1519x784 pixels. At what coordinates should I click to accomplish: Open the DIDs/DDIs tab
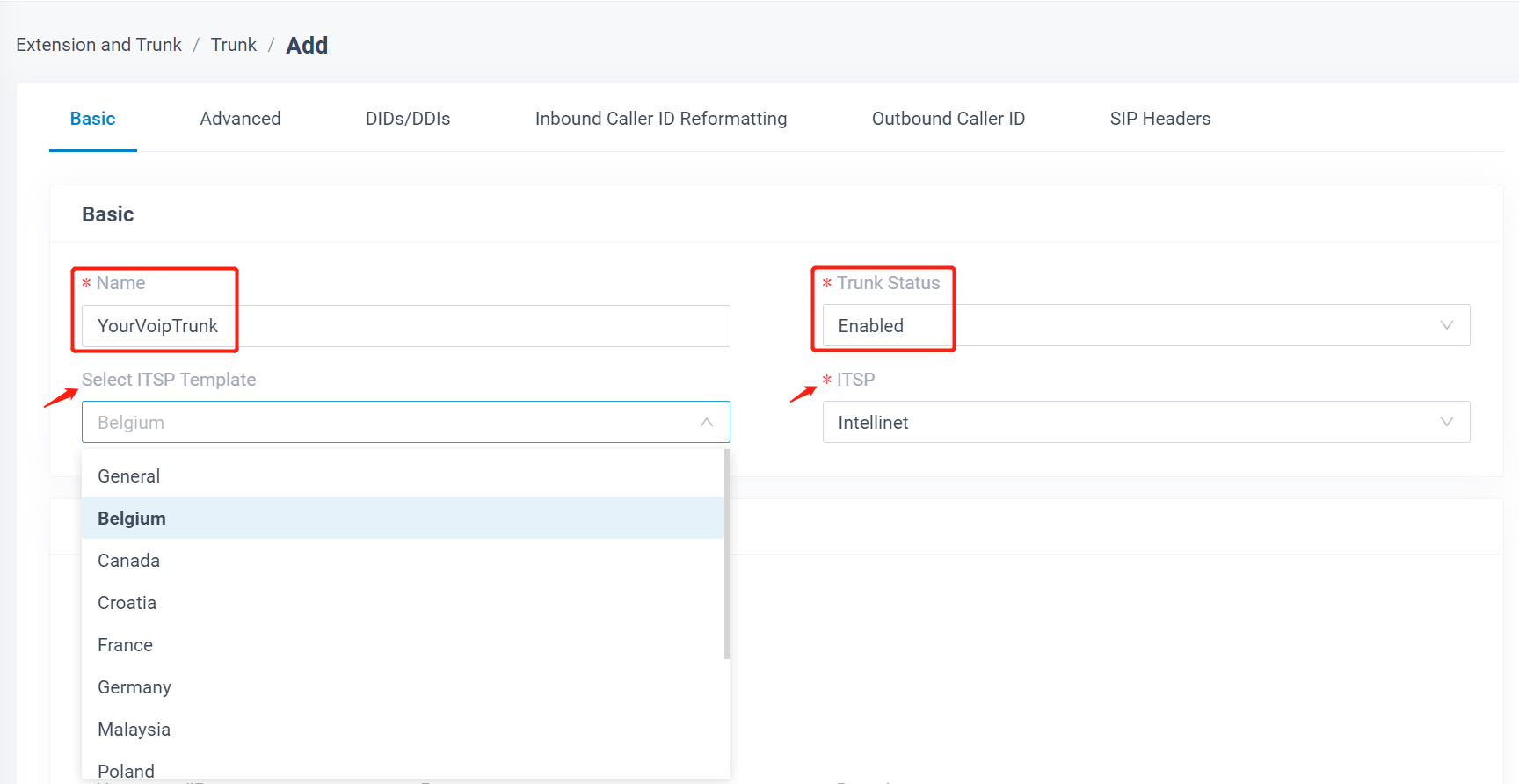(x=408, y=119)
